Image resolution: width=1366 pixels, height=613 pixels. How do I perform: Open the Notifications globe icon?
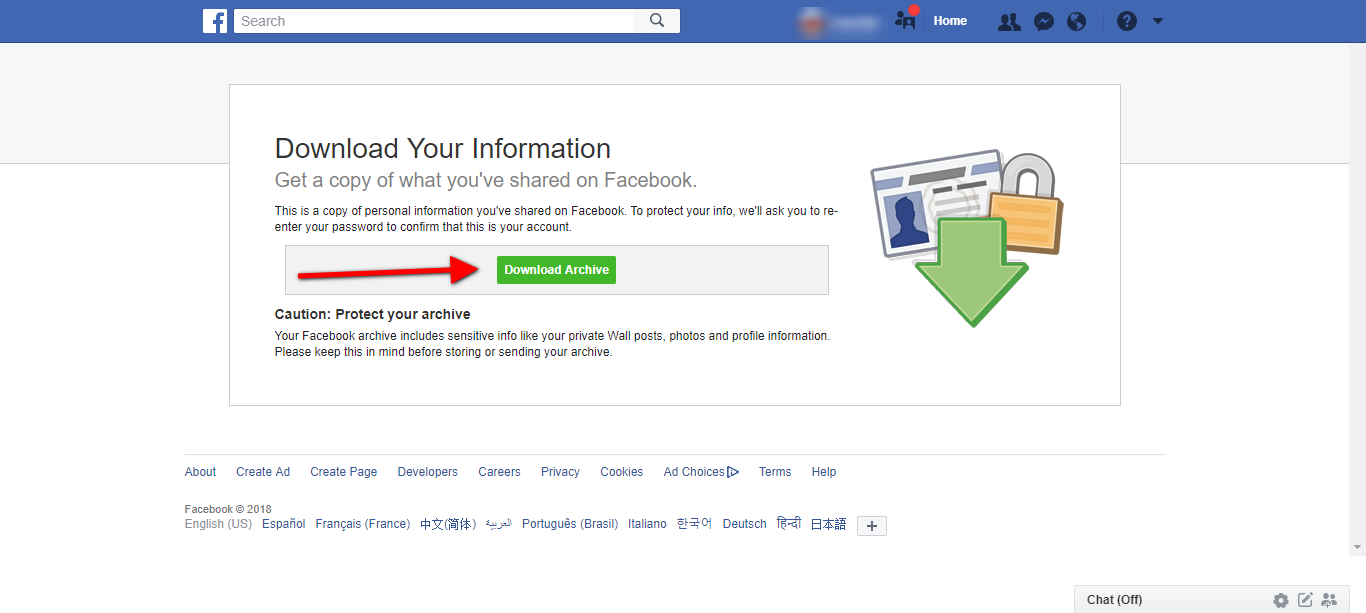tap(1077, 21)
